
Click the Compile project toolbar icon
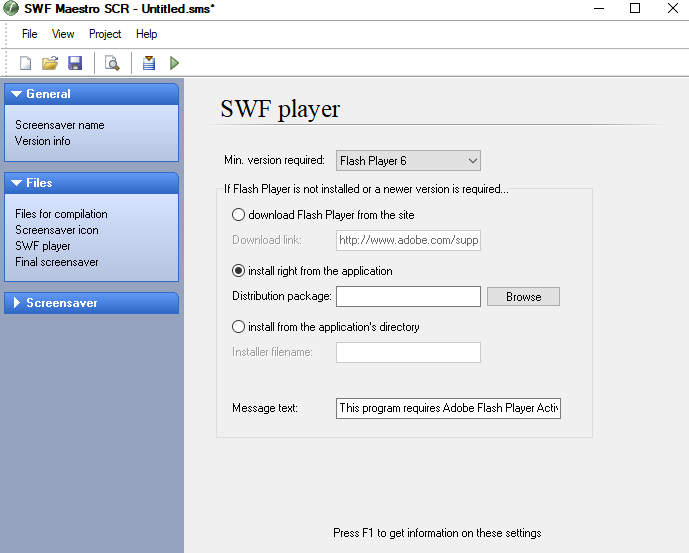(149, 63)
